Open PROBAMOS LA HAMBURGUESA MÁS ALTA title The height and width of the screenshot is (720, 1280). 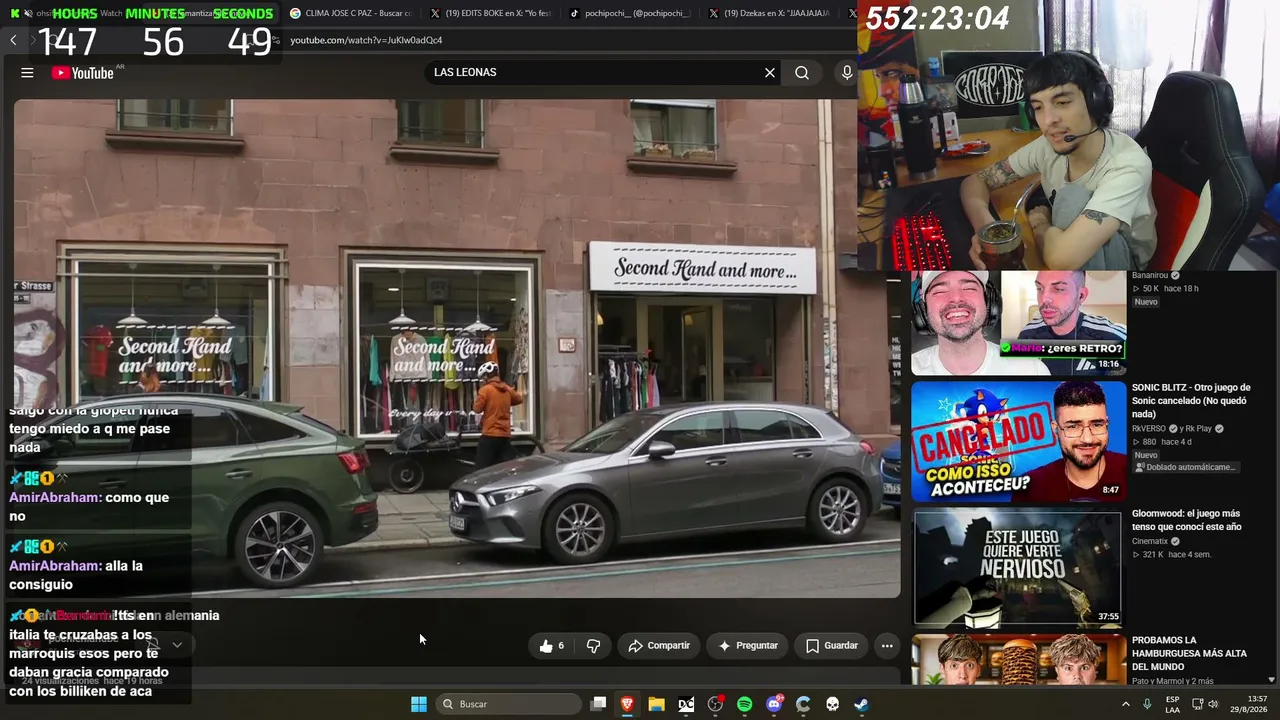point(1189,653)
